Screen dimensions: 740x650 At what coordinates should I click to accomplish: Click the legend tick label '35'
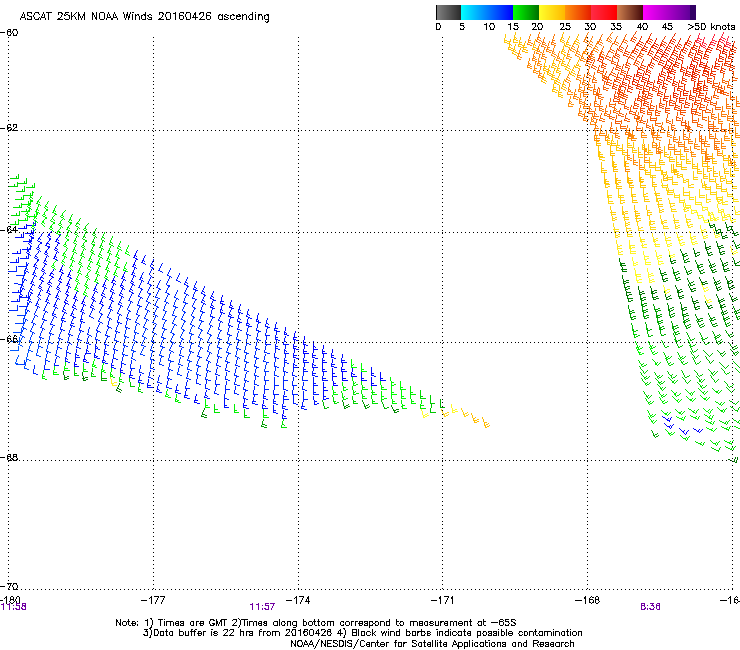[x=616, y=27]
